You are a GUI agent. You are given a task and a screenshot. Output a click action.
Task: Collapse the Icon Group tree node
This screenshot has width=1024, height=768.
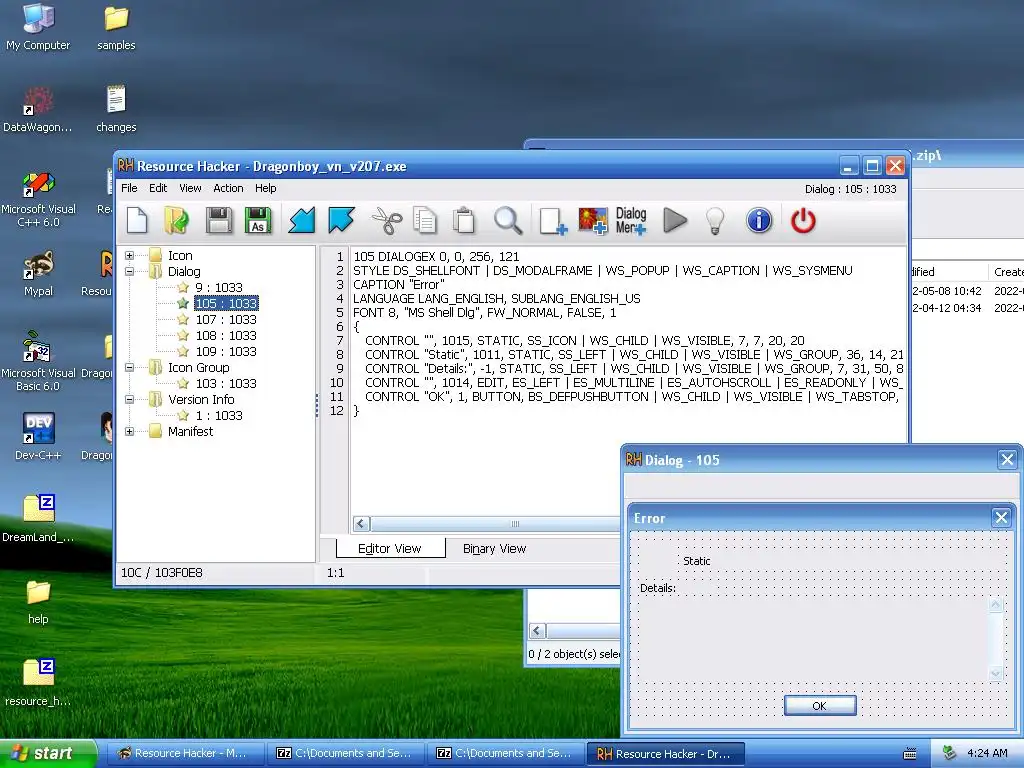[129, 368]
